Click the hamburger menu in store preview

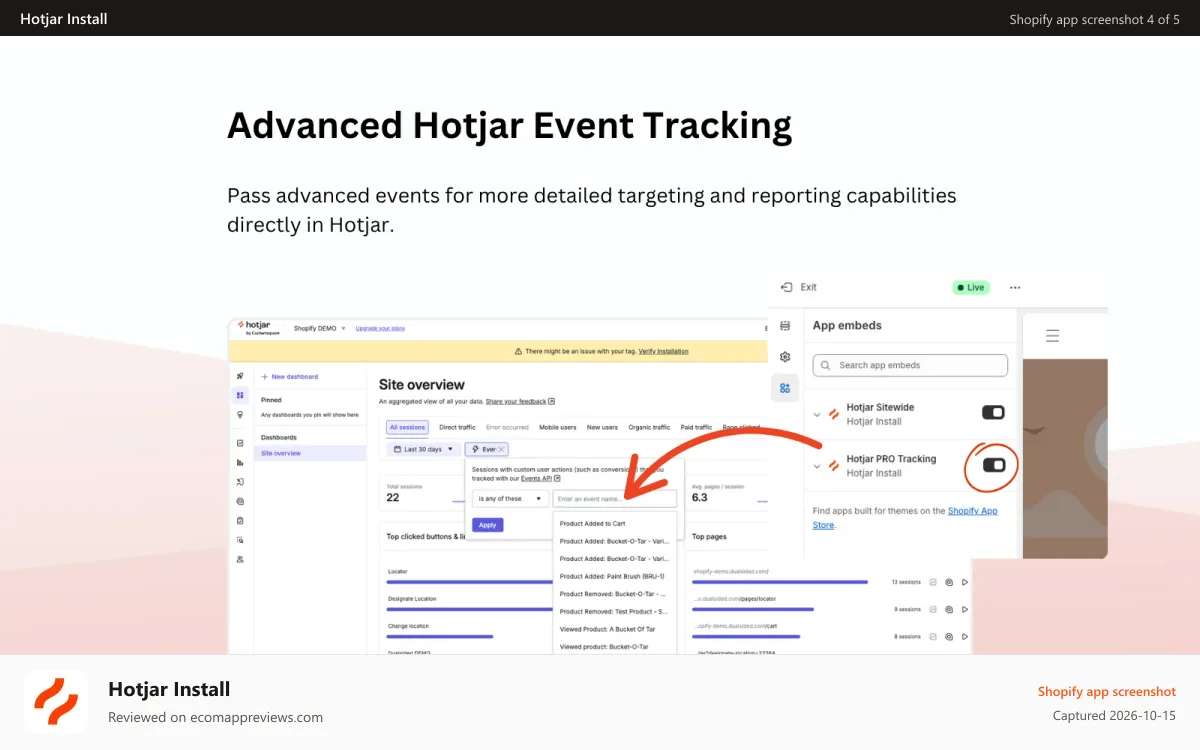(1052, 336)
